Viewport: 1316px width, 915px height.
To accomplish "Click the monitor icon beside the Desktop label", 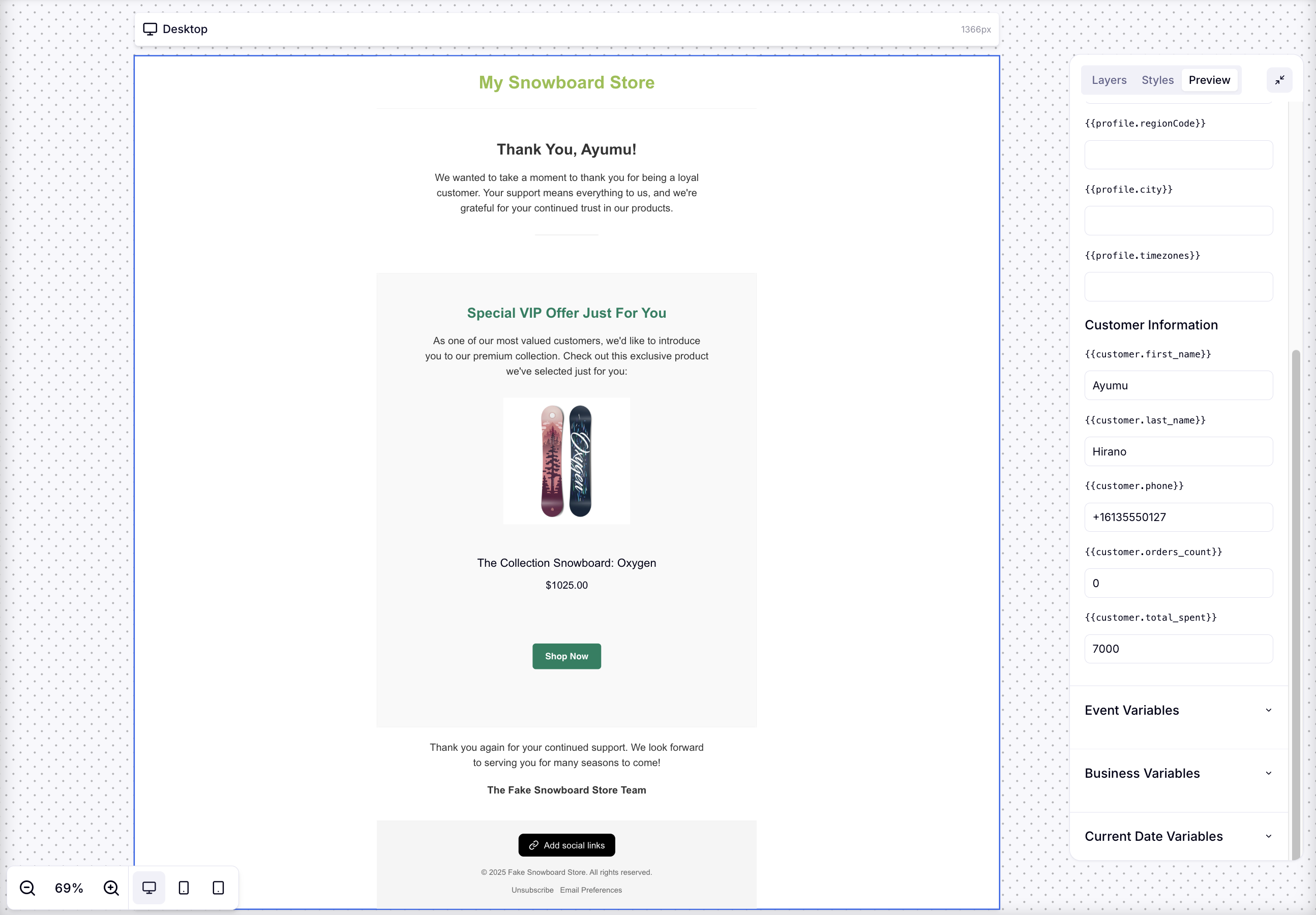I will click(x=150, y=29).
